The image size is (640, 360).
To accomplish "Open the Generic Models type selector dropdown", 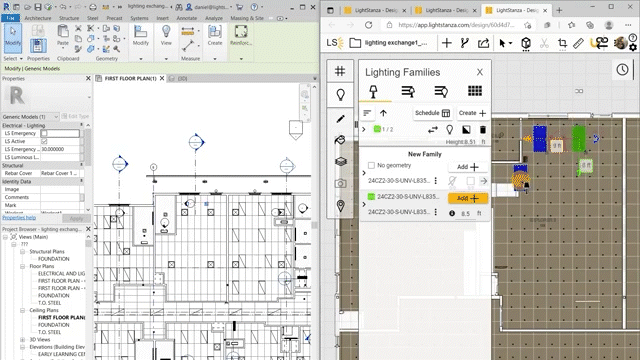I will (30, 117).
